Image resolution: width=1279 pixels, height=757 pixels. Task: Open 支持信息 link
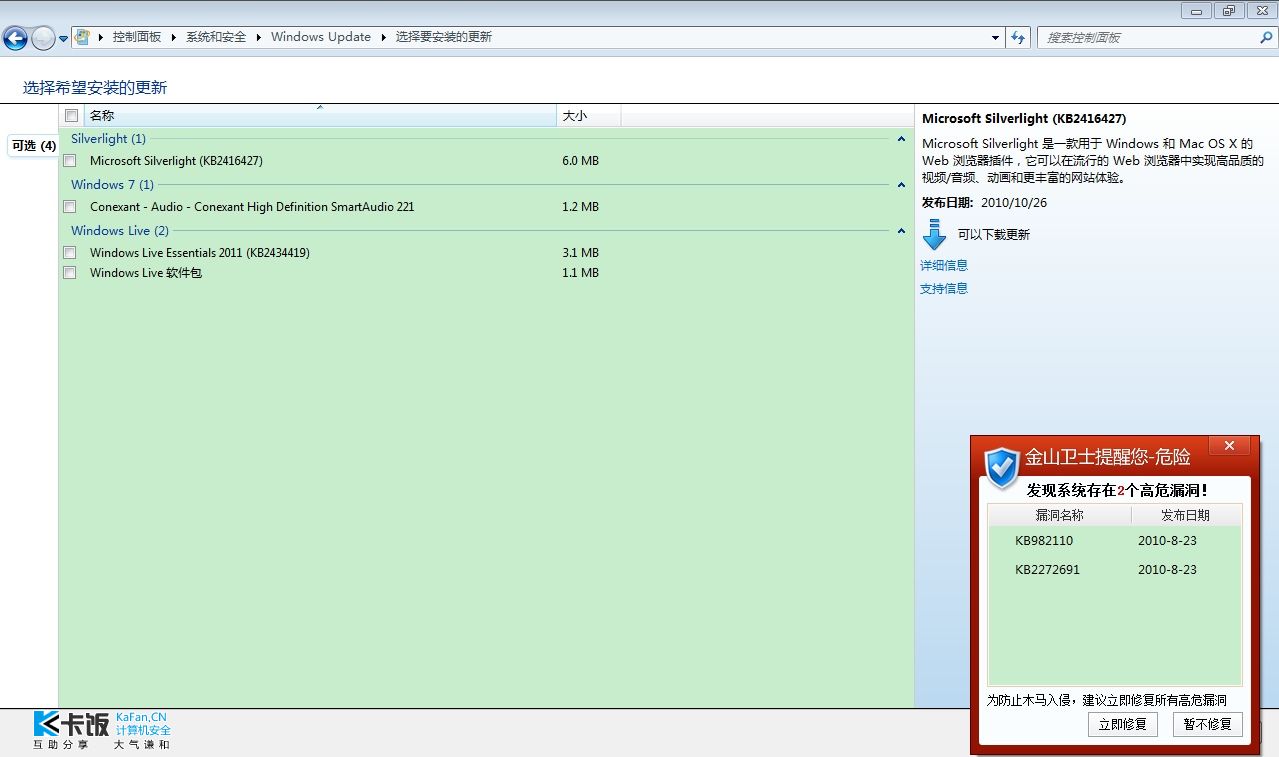[x=944, y=289]
